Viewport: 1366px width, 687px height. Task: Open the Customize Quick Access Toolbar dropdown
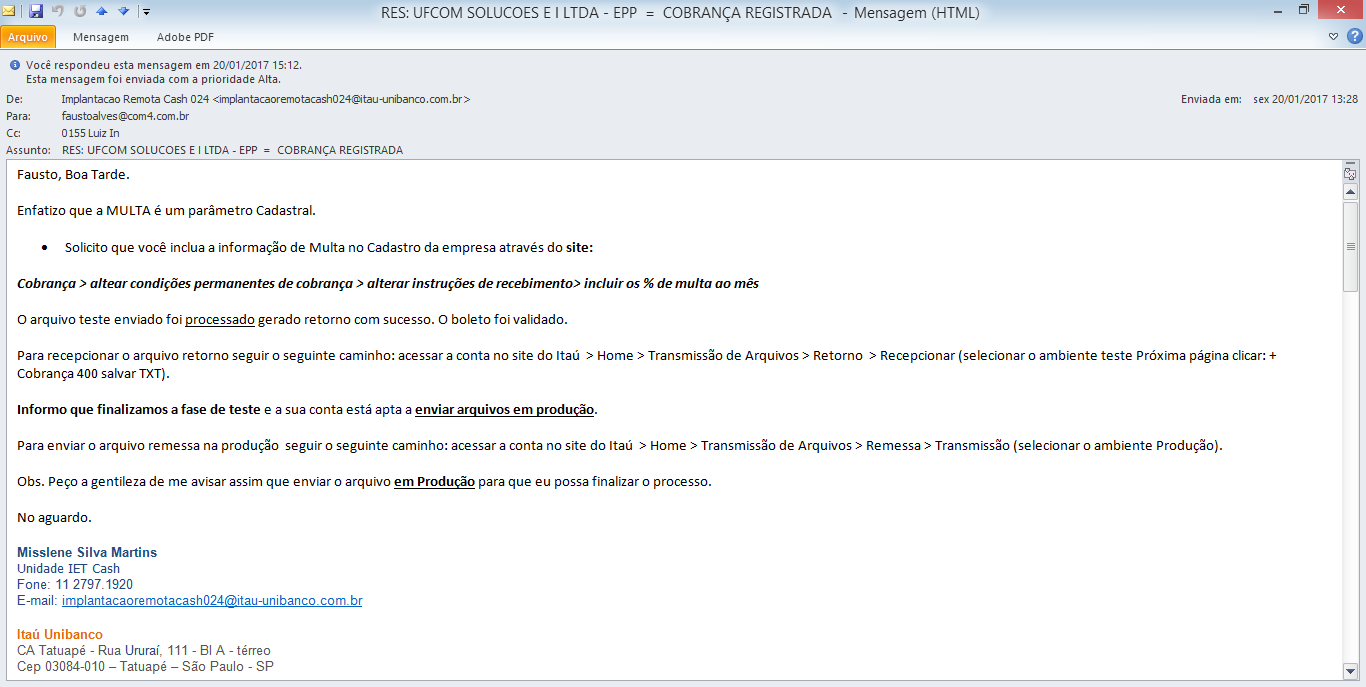coord(146,12)
